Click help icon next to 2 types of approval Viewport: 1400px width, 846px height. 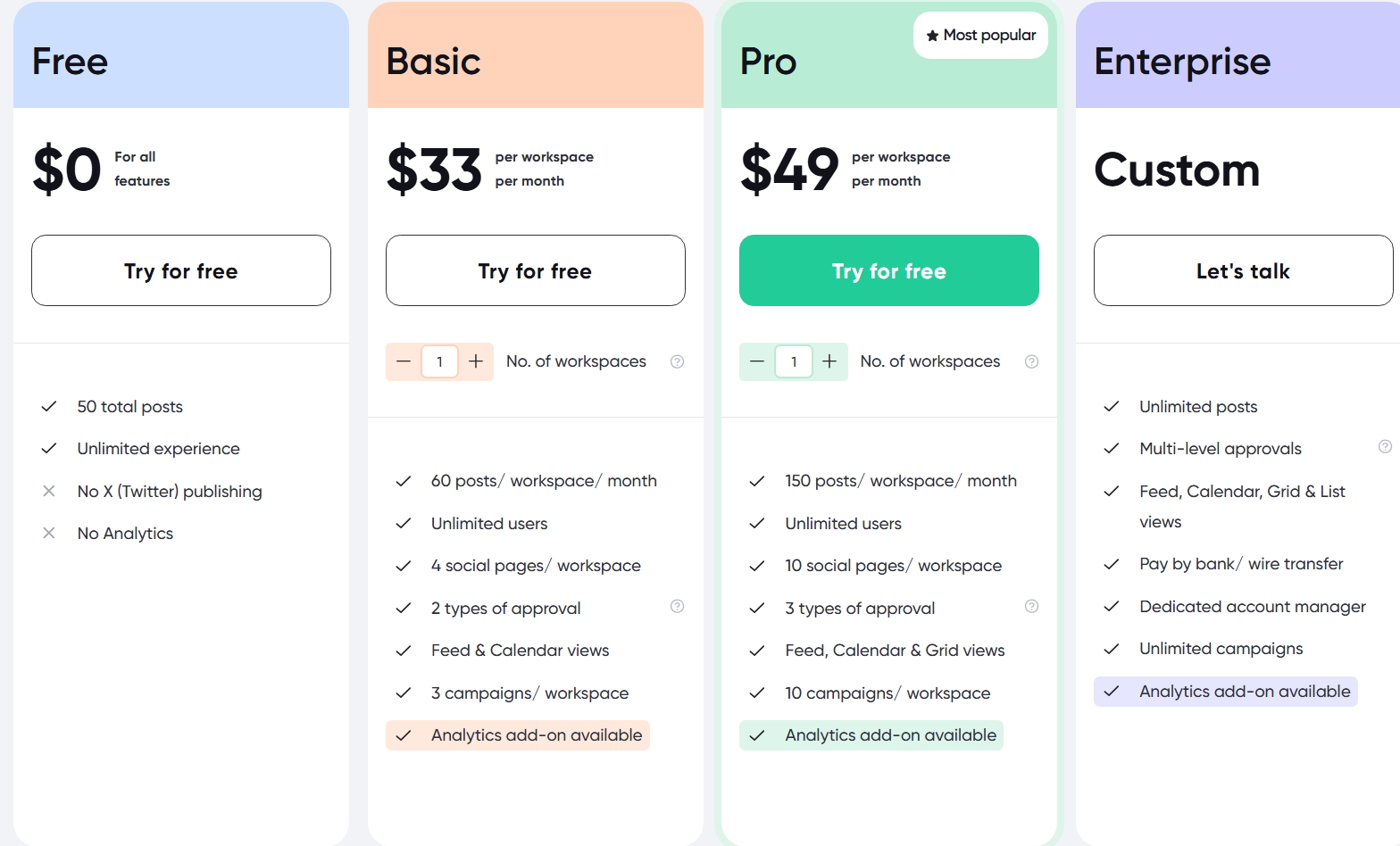[x=678, y=607]
